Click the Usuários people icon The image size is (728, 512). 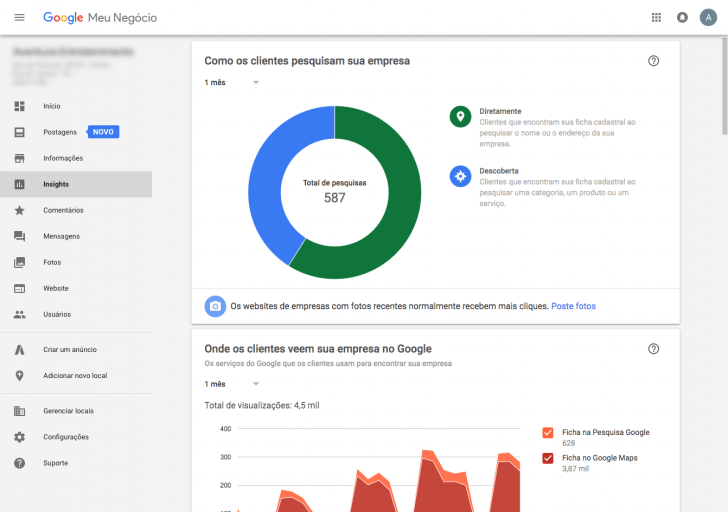(20, 314)
